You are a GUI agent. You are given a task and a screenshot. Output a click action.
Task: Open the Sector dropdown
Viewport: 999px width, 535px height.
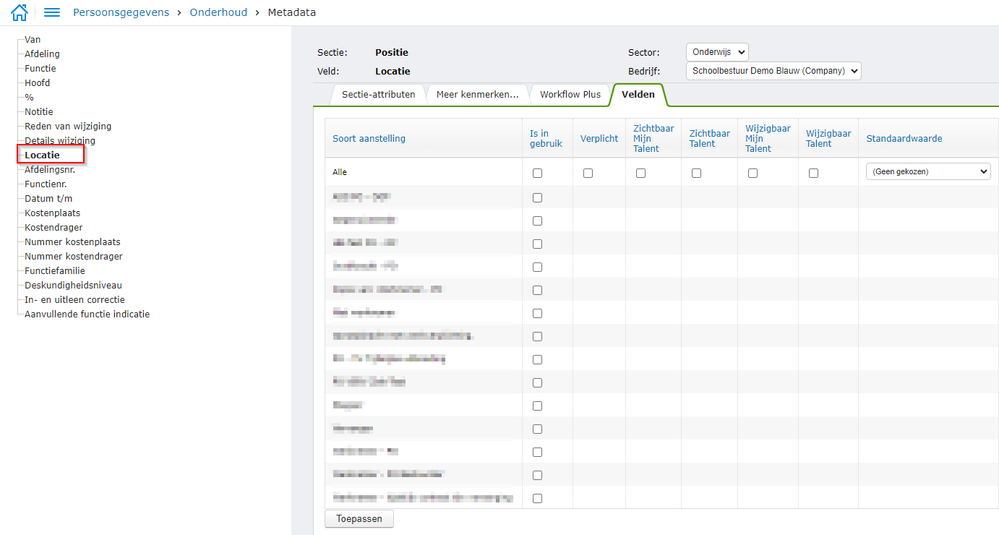717,52
